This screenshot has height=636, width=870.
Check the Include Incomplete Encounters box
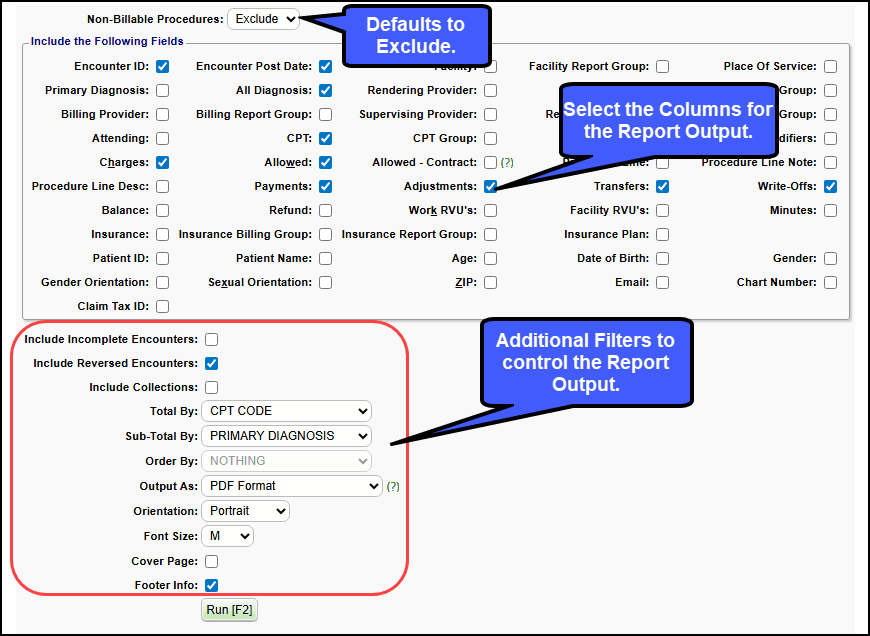[x=211, y=340]
